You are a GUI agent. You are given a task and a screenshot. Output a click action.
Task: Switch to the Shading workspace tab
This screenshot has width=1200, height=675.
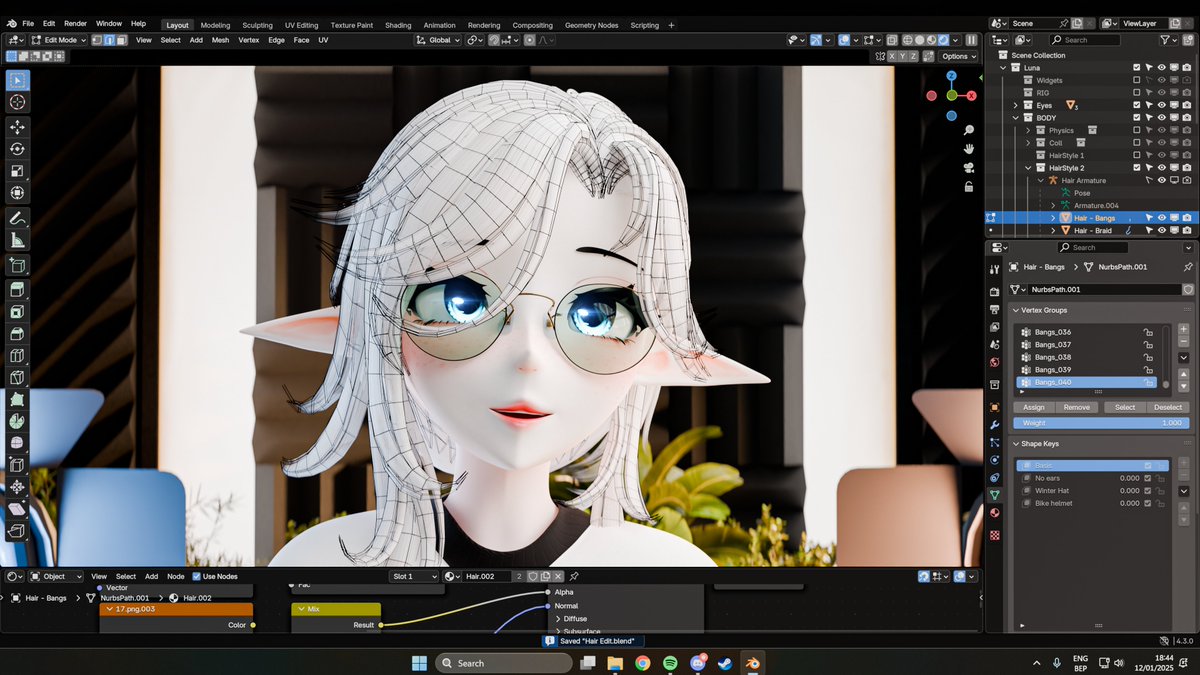(398, 25)
